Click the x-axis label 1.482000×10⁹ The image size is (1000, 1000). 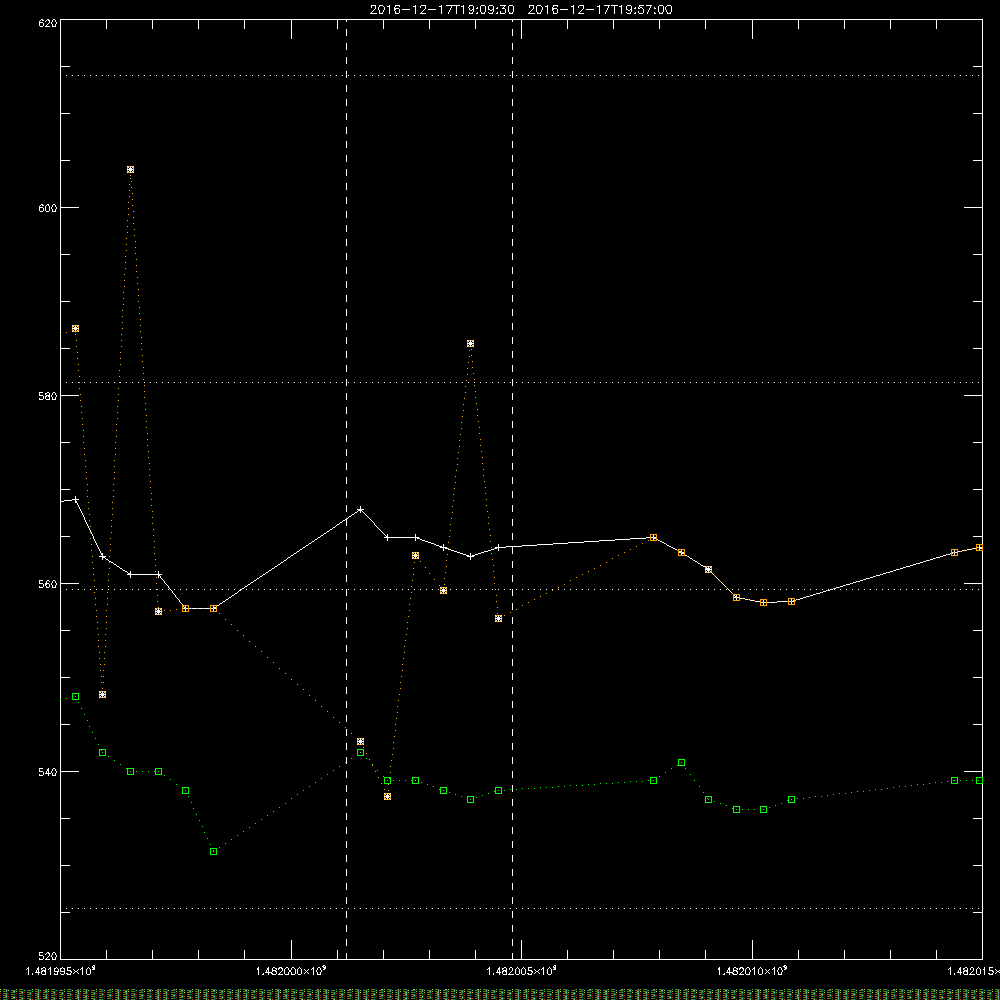click(291, 971)
